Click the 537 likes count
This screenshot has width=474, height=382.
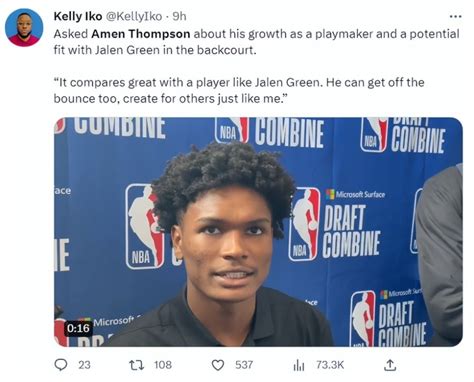click(244, 365)
